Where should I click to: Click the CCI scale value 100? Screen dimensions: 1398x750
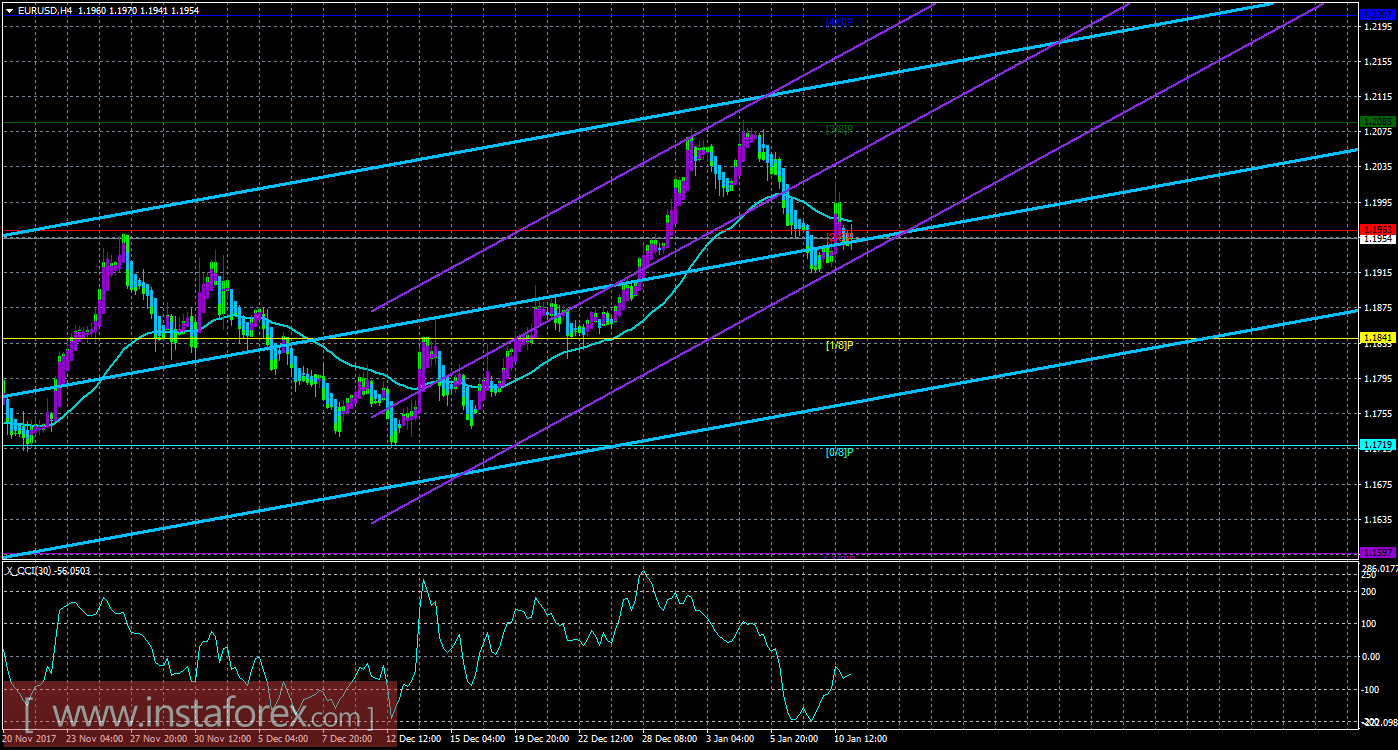click(1371, 624)
